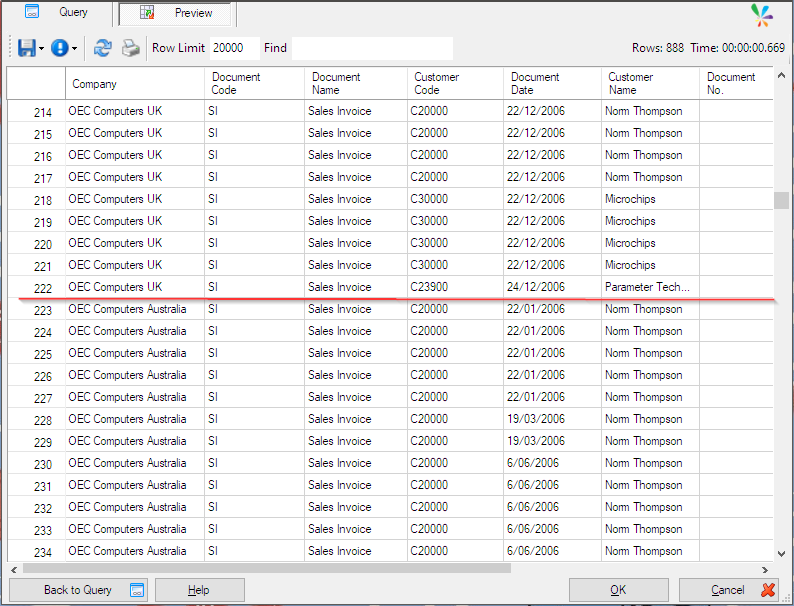
Task: Click the blue exclamation info icon
Action: point(59,48)
